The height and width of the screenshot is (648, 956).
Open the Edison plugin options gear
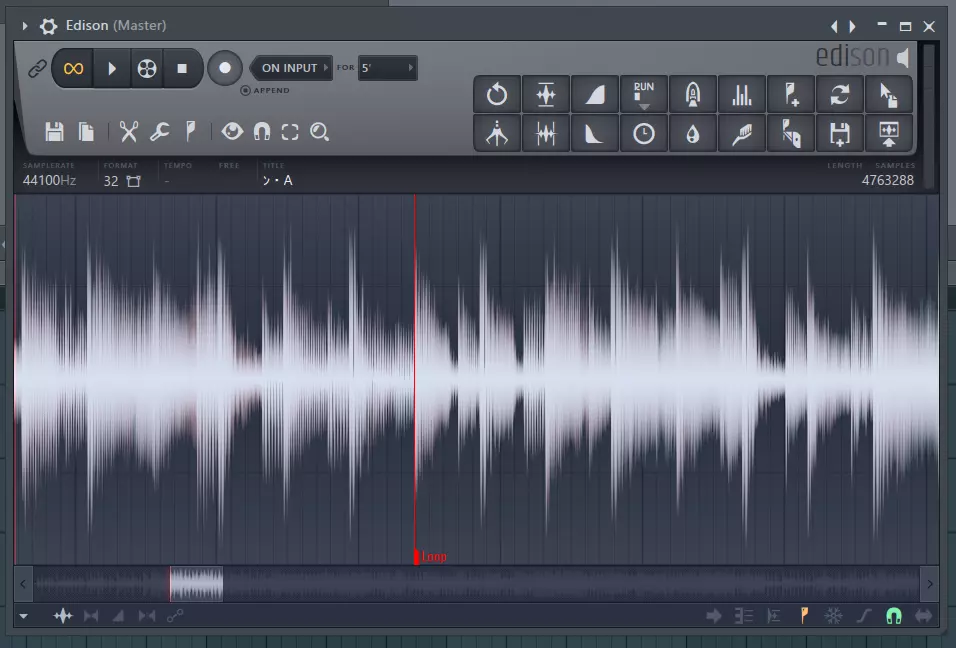pos(48,26)
